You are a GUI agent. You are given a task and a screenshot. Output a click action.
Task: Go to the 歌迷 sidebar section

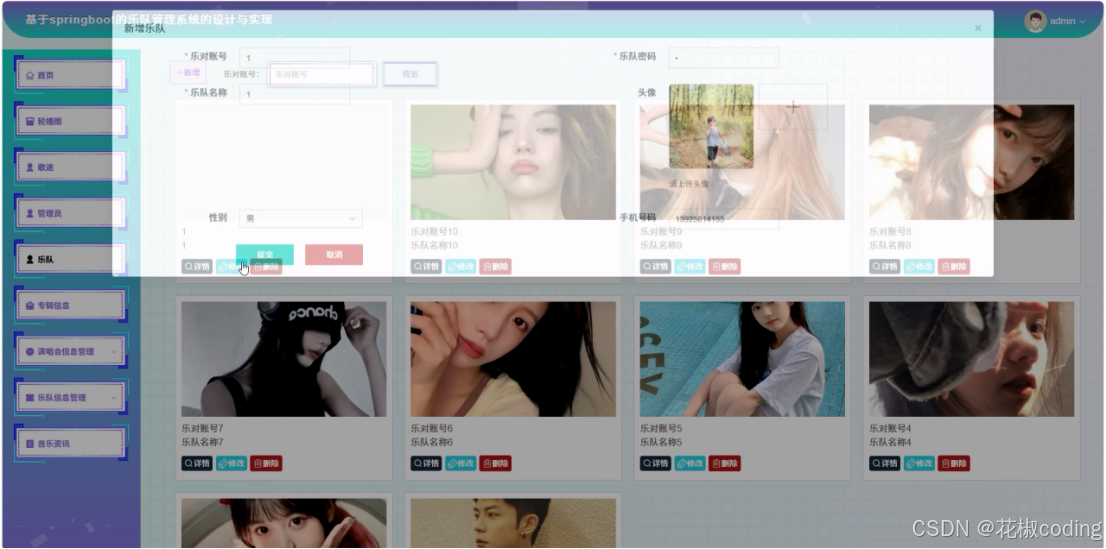click(x=70, y=167)
